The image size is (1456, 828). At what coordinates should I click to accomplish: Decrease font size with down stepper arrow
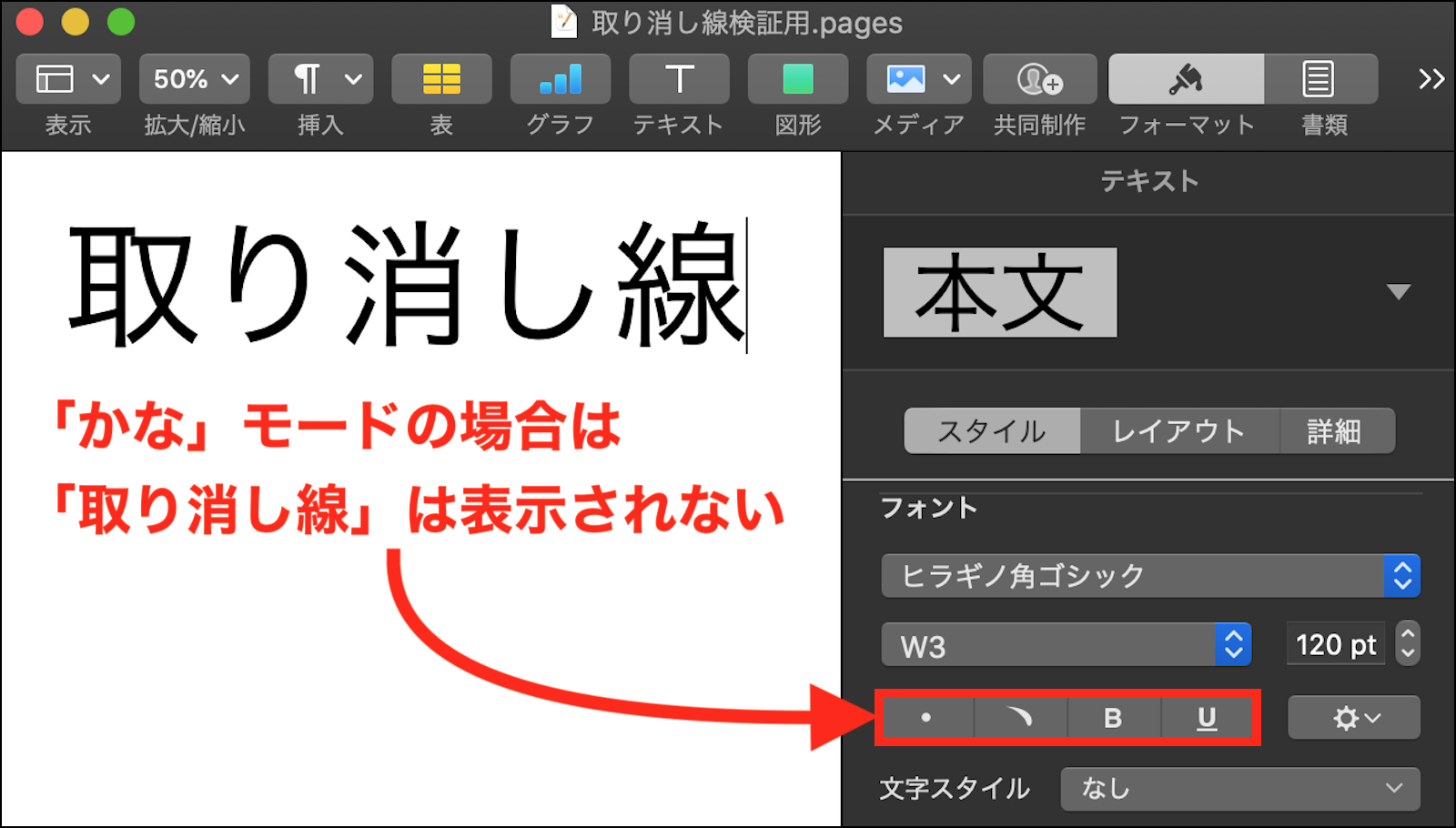1408,655
